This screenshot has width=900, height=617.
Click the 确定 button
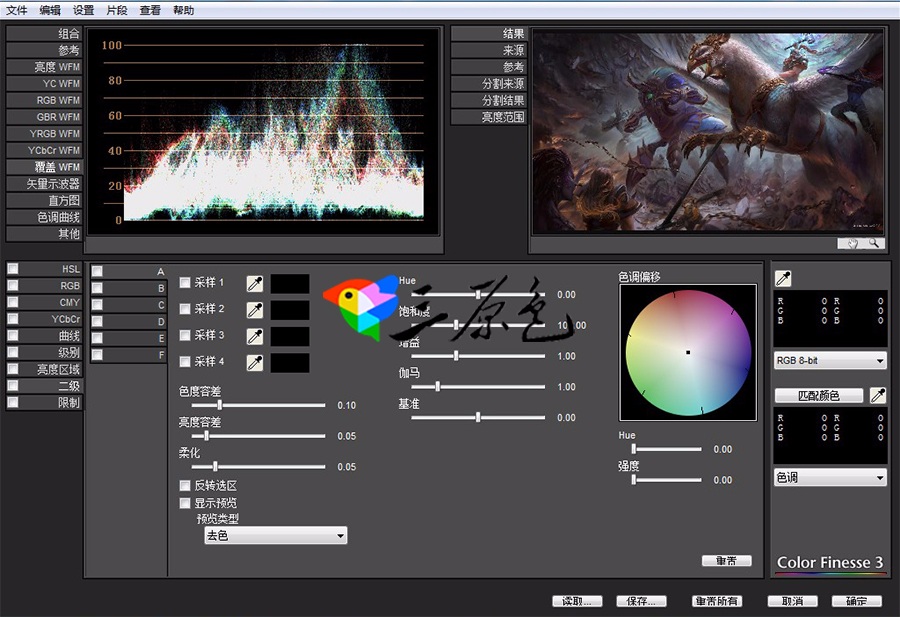coord(856,601)
